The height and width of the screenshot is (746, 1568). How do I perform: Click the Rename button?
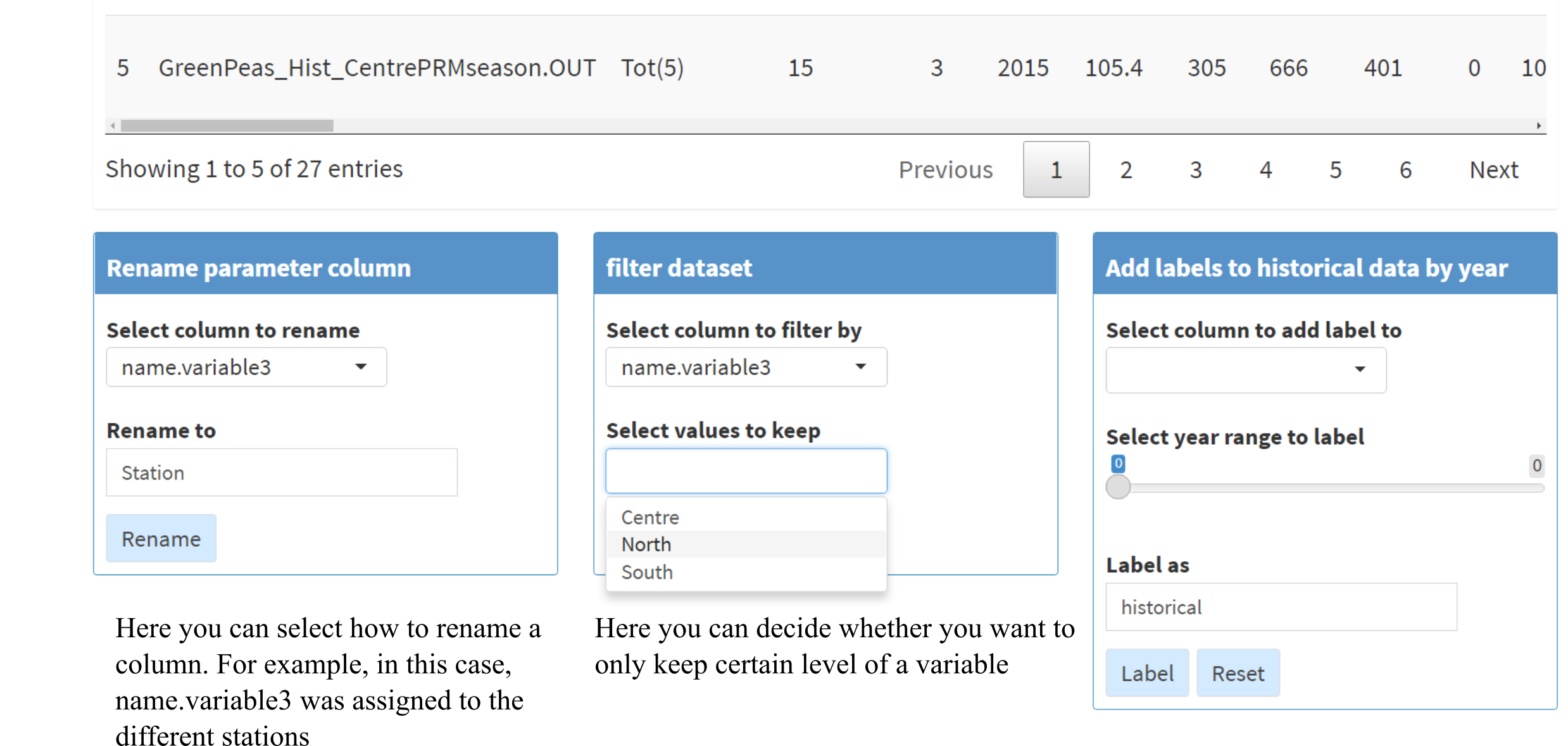click(x=161, y=538)
